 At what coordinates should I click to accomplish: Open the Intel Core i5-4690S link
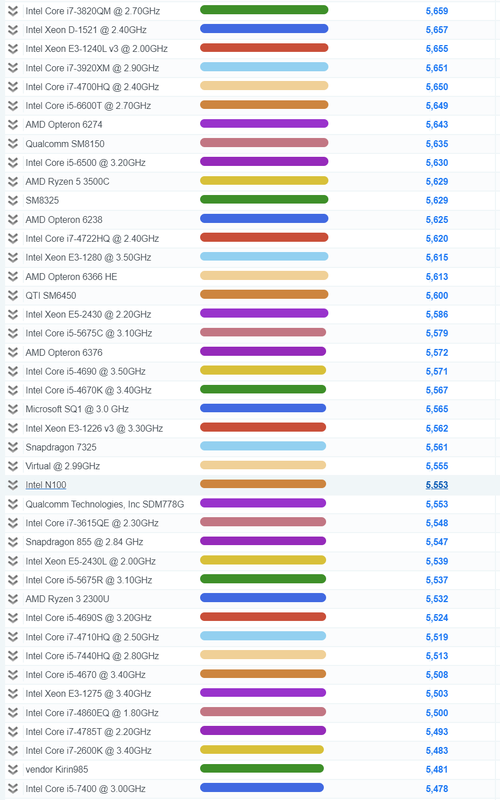click(88, 618)
